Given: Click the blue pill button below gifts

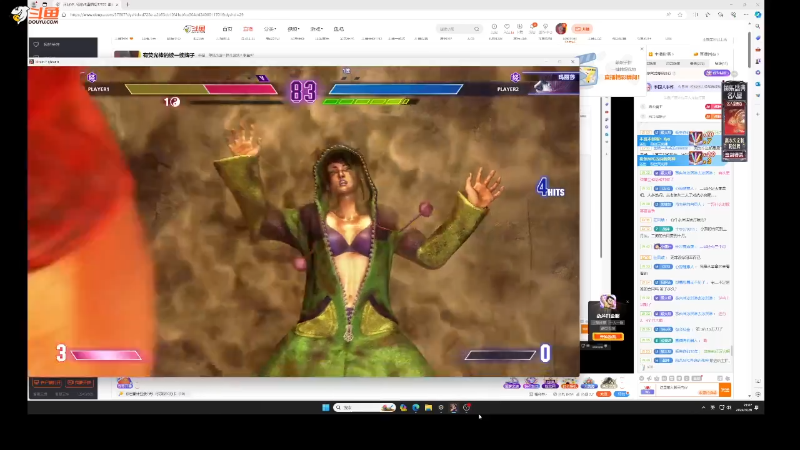Looking at the screenshot, I should (x=621, y=394).
